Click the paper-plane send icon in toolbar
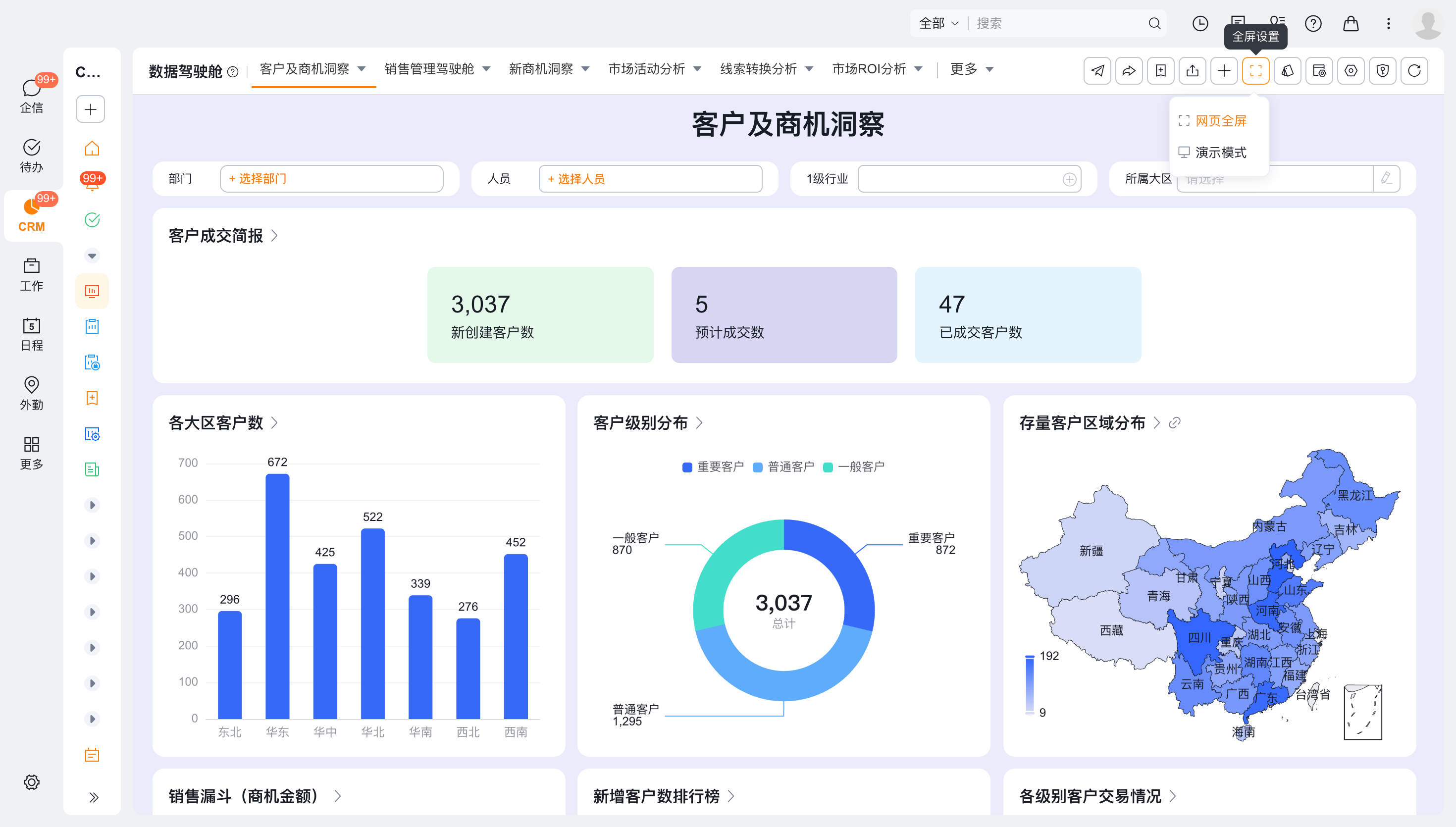Viewport: 1456px width, 827px height. click(1097, 70)
